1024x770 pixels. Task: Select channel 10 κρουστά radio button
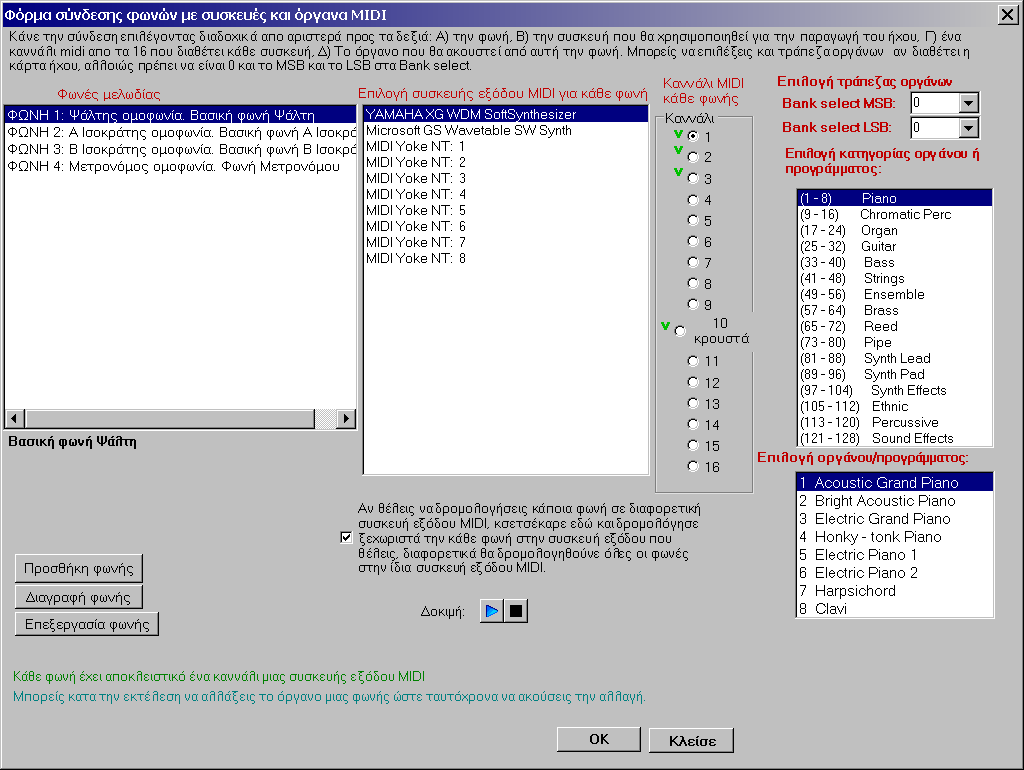click(x=681, y=331)
